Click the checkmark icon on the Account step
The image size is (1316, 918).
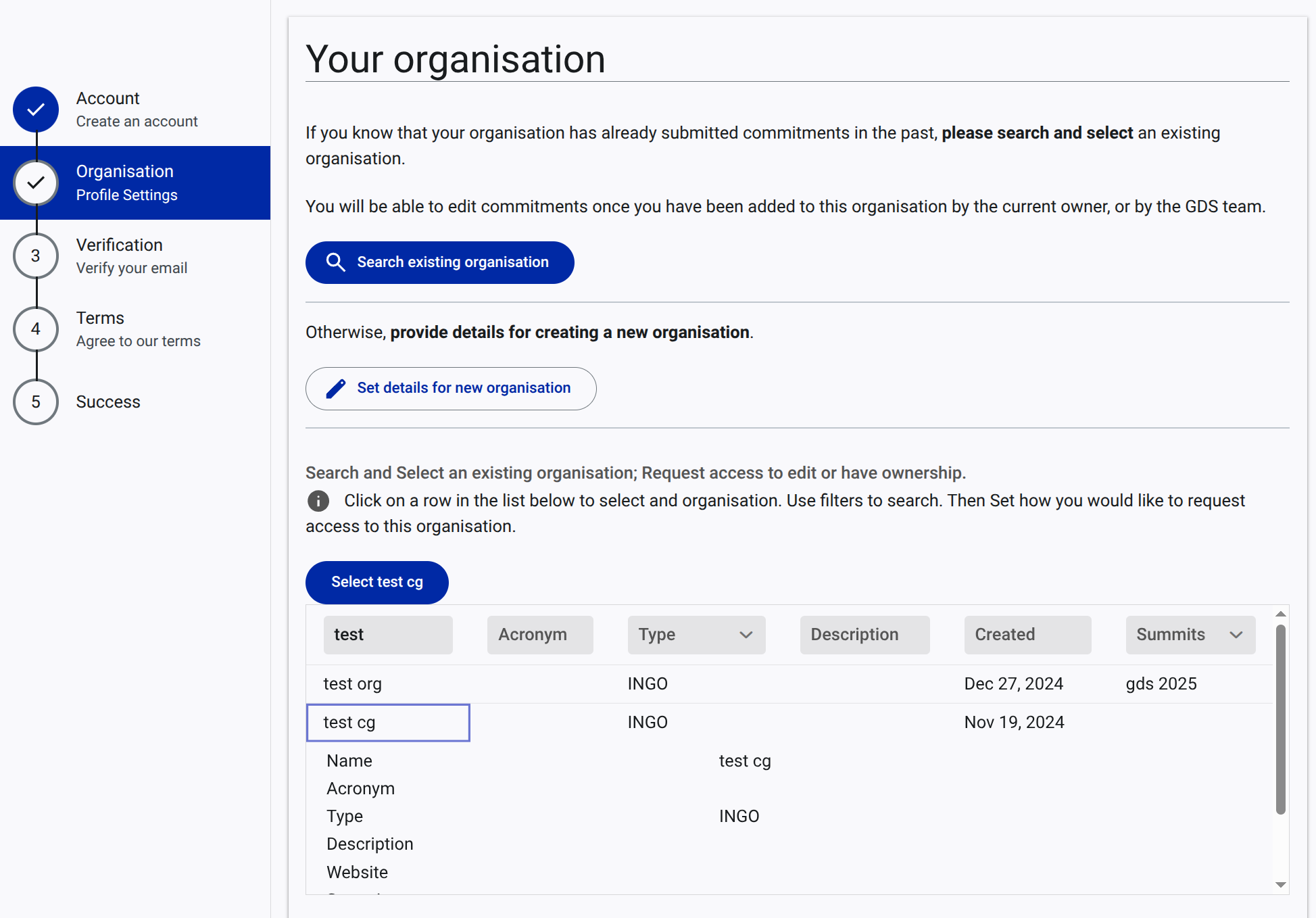(35, 110)
